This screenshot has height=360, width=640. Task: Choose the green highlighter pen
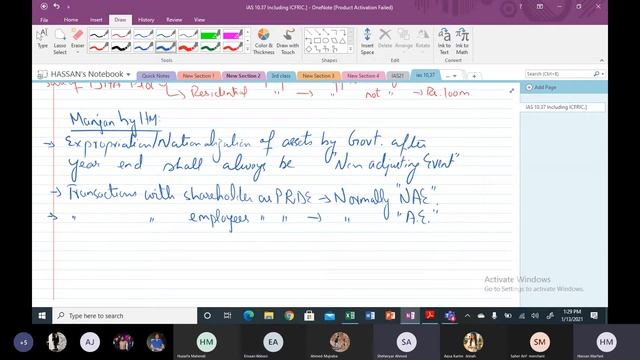click(210, 34)
